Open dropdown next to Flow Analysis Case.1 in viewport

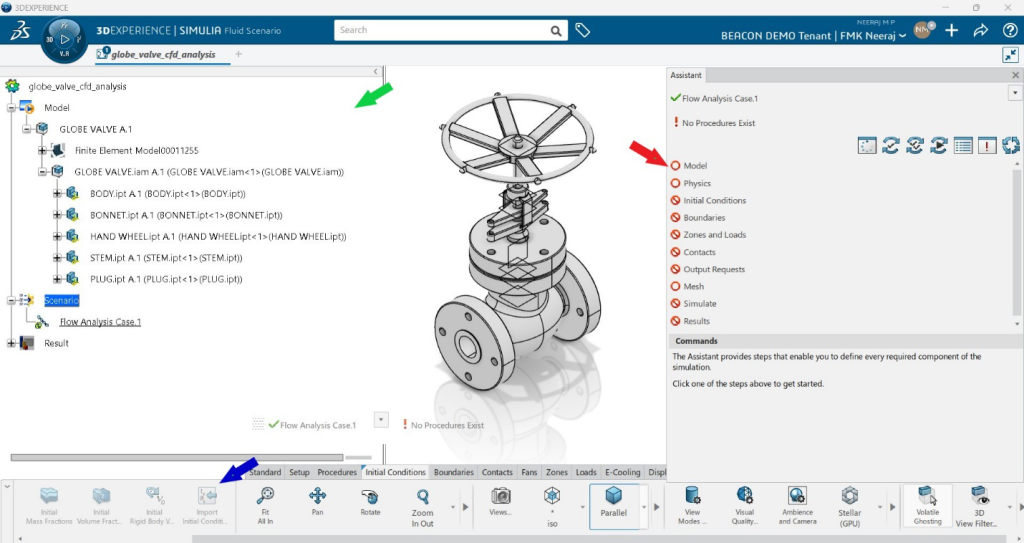click(381, 420)
